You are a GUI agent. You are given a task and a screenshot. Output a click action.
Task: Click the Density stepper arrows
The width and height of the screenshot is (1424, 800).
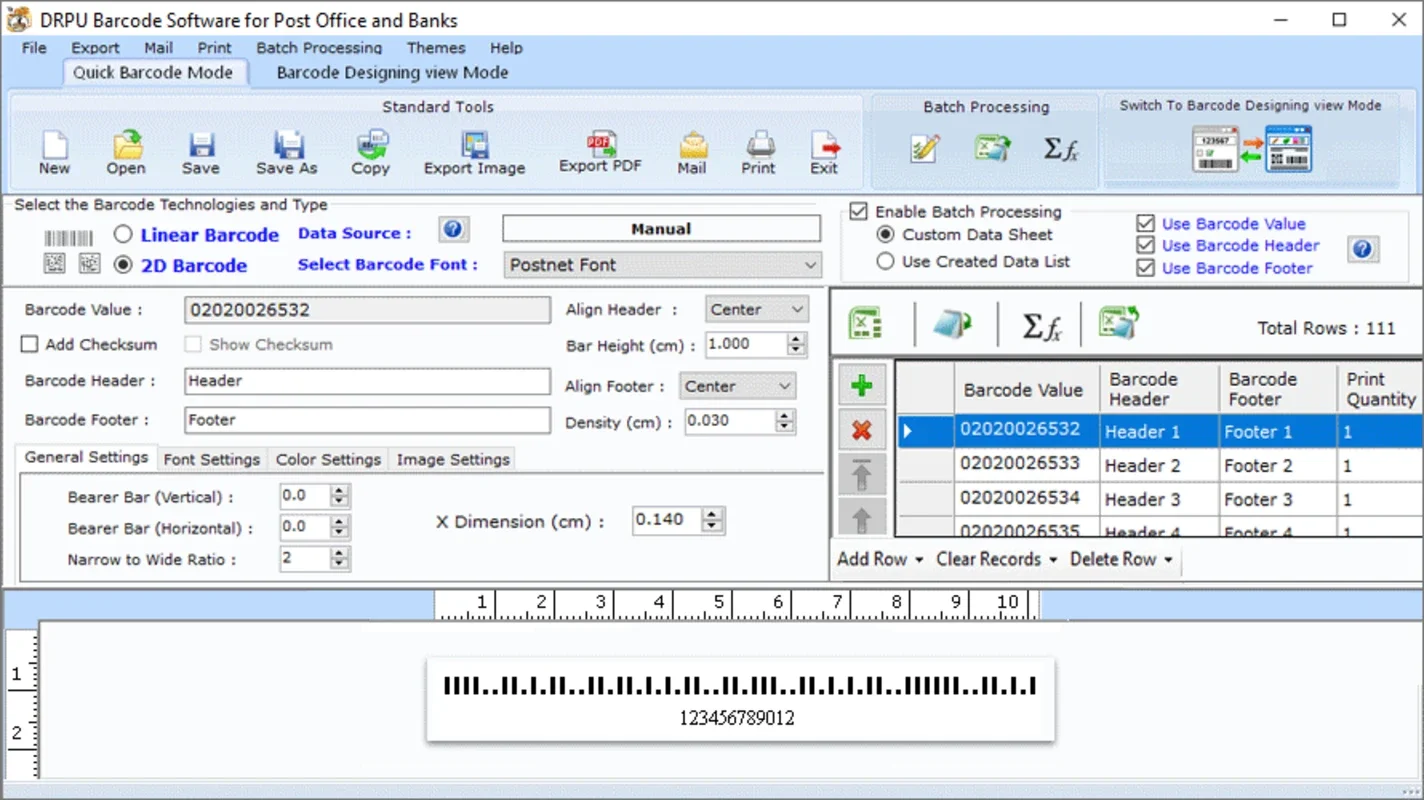(x=786, y=421)
